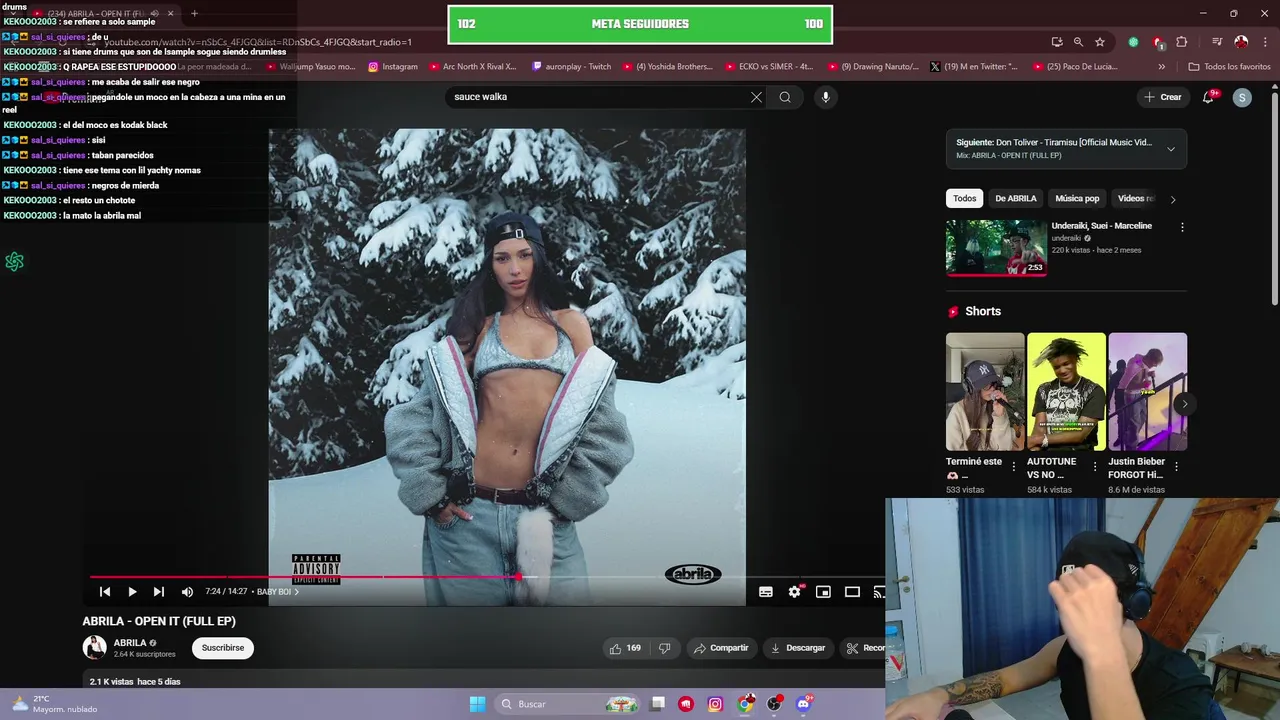Viewport: 1280px width, 720px height.
Task: Open options for 'Terminé este' short
Action: [x=1014, y=467]
